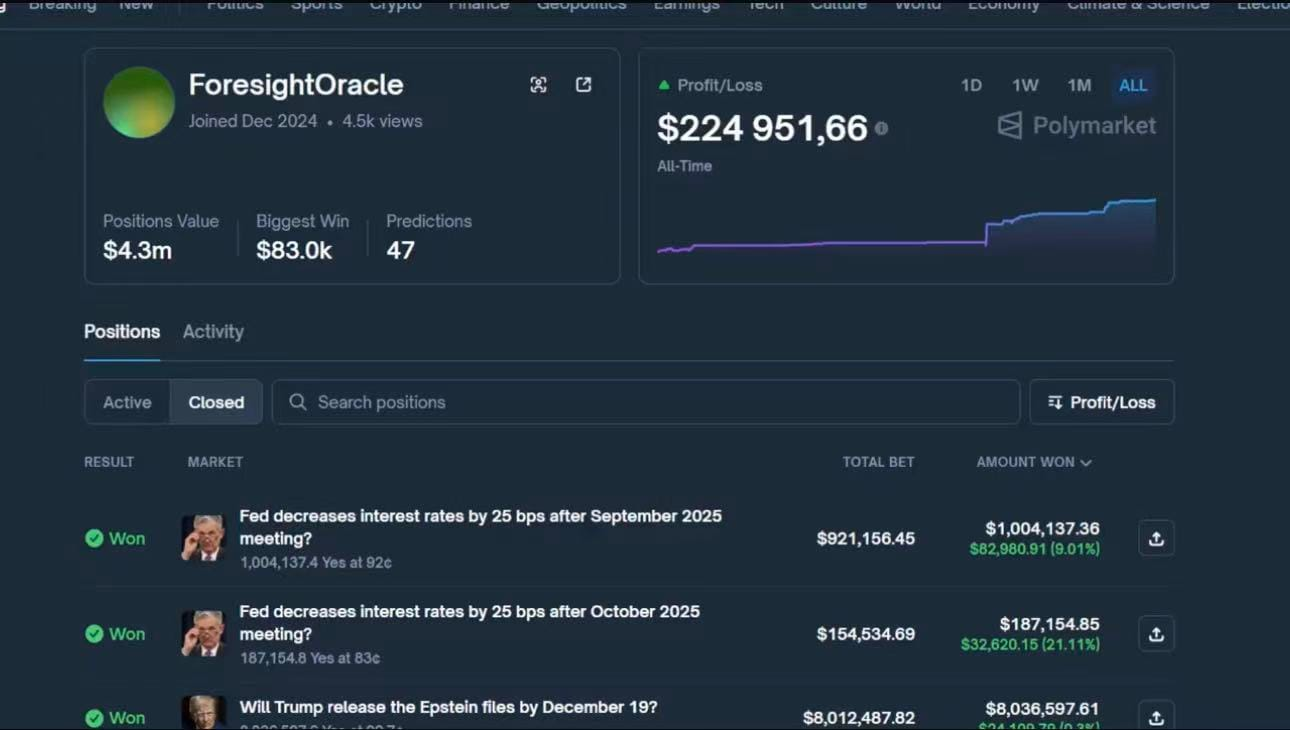The width and height of the screenshot is (1290, 730).
Task: Select the 1M chart timeframe
Action: coord(1079,86)
